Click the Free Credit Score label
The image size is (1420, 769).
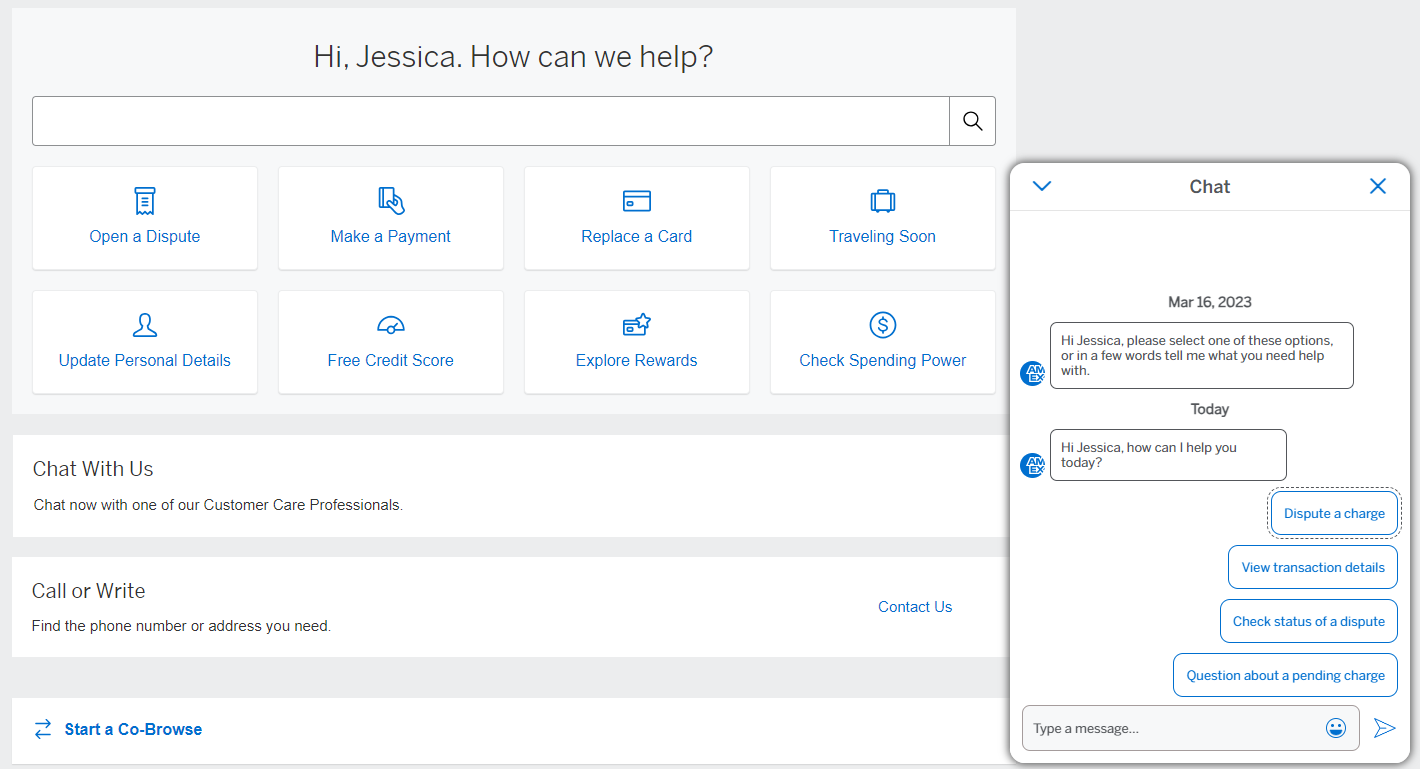pos(391,361)
